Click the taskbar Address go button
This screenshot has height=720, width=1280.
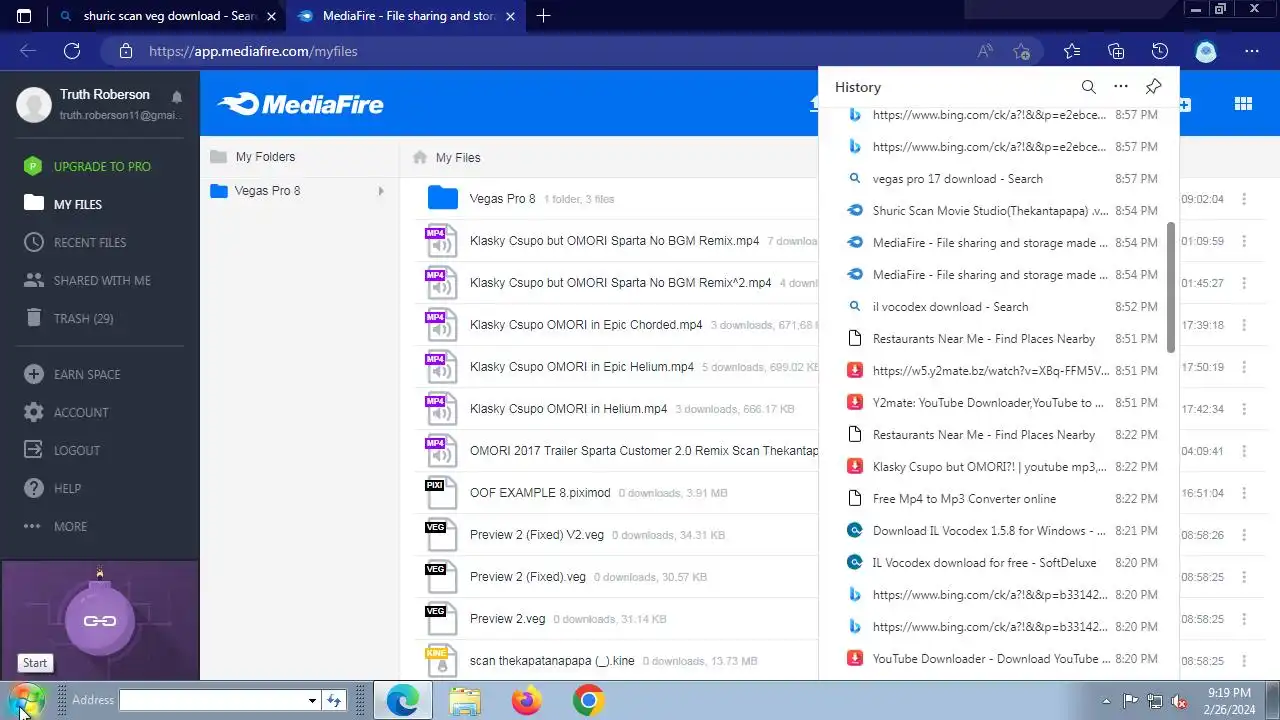[334, 701]
